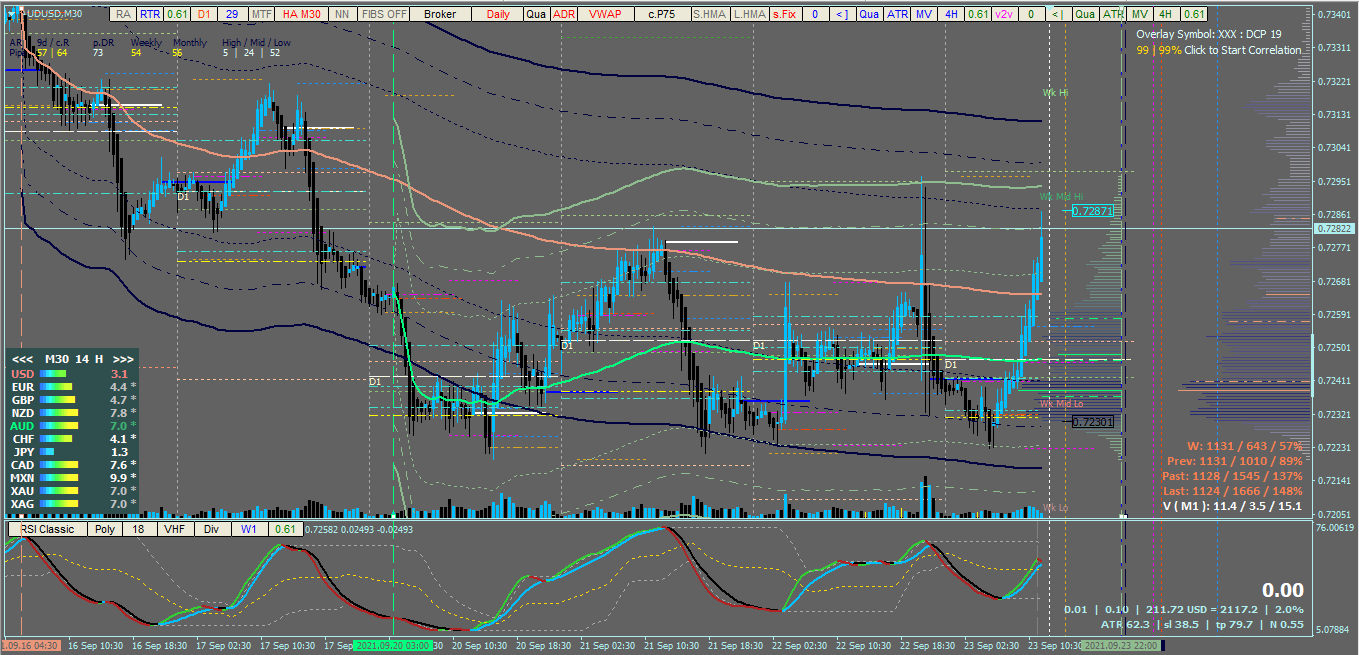Toggle the red HA M30 button
The image size is (1359, 655).
(301, 14)
